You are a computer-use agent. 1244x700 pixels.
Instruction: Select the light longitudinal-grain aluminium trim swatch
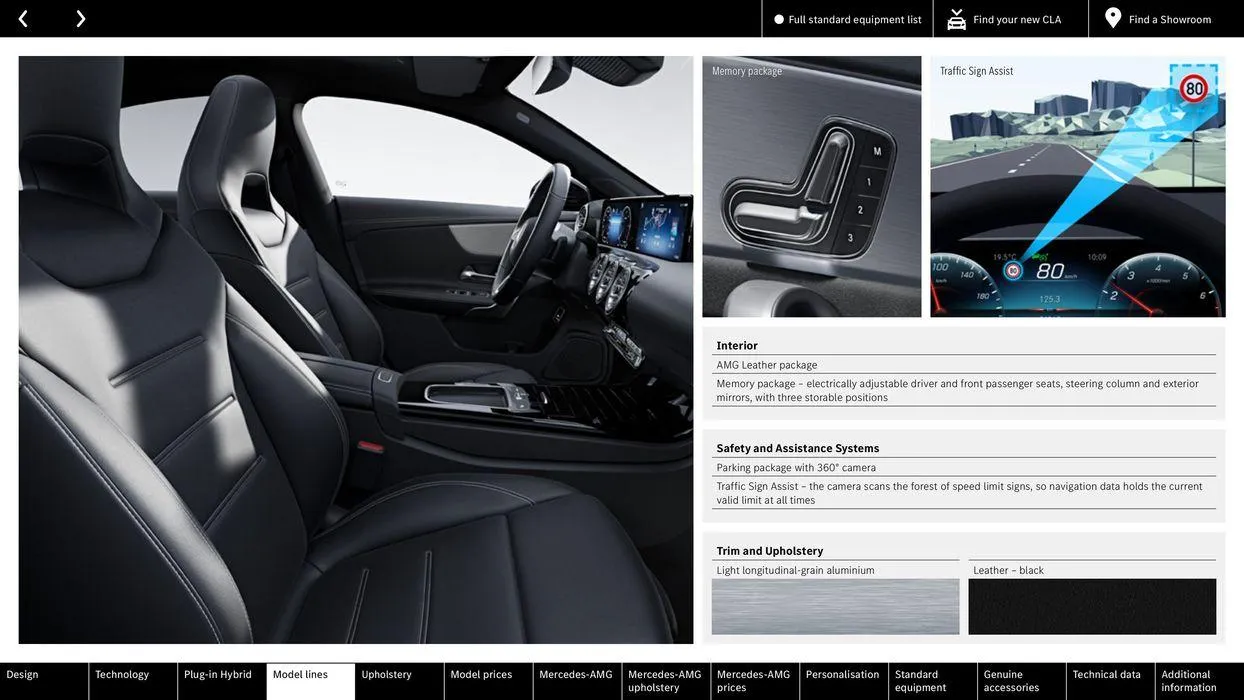point(835,607)
